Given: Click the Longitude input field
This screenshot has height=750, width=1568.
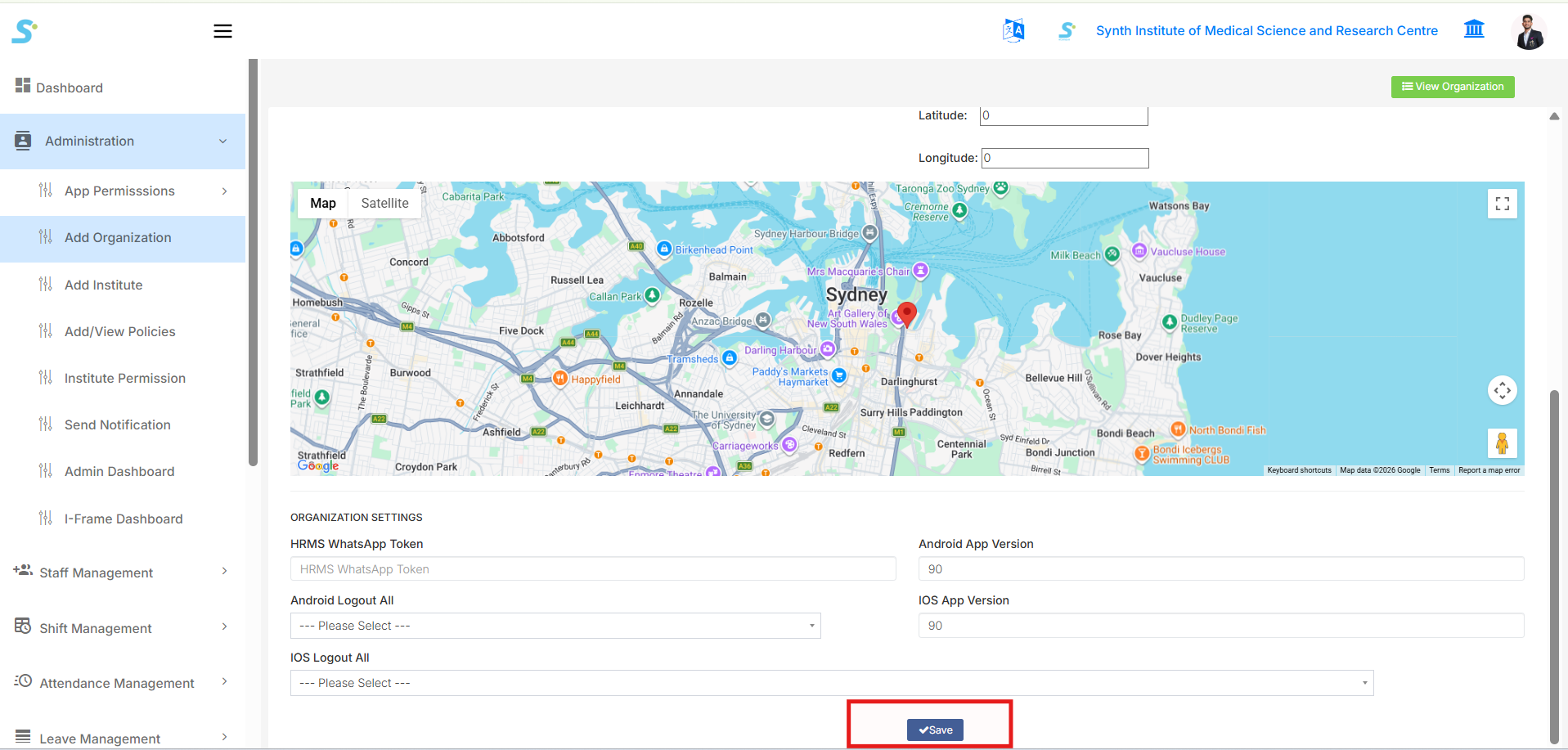Looking at the screenshot, I should tap(1065, 158).
